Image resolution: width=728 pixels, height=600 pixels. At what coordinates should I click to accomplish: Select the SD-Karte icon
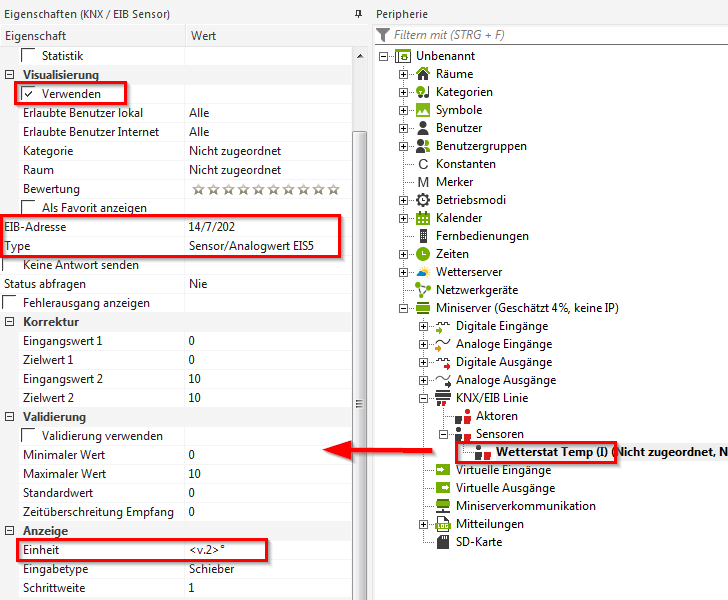pyautogui.click(x=444, y=542)
